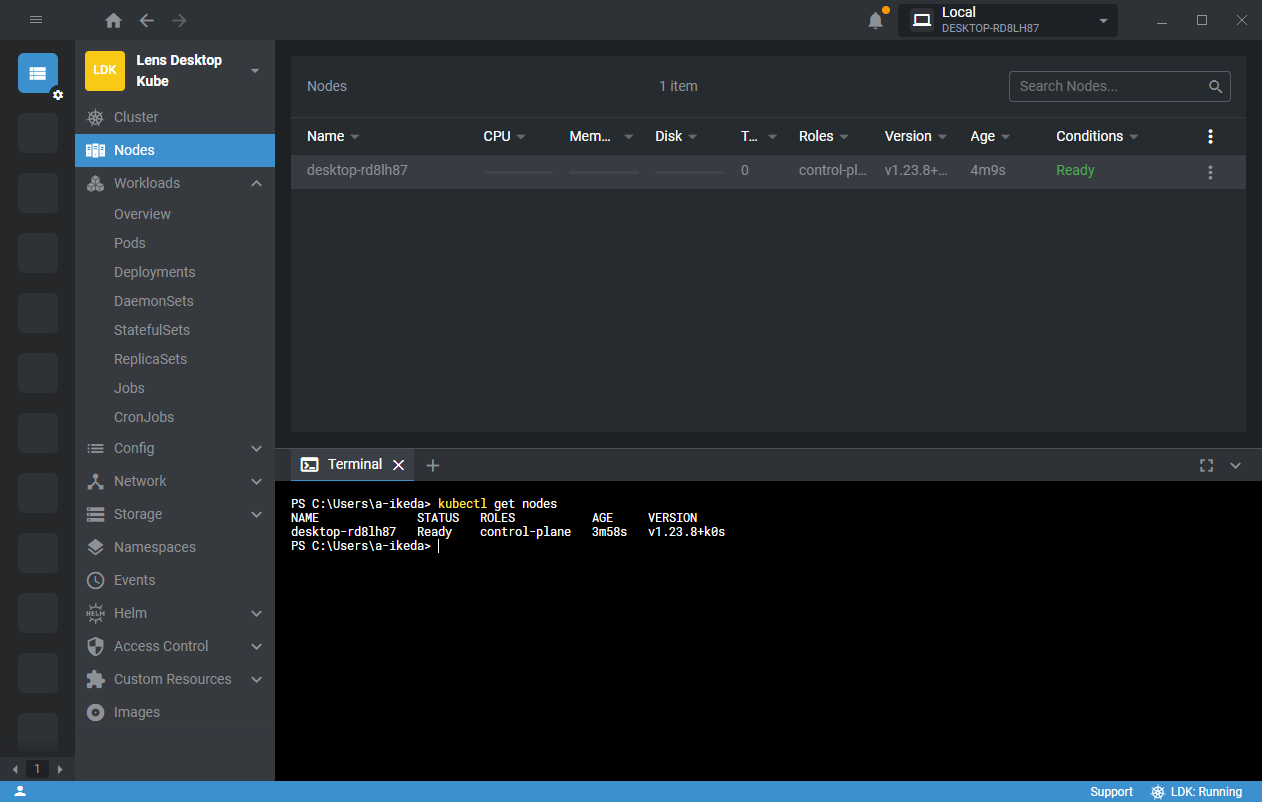The image size is (1262, 802).
Task: Click the active cluster icon in the hotbar
Action: [38, 73]
